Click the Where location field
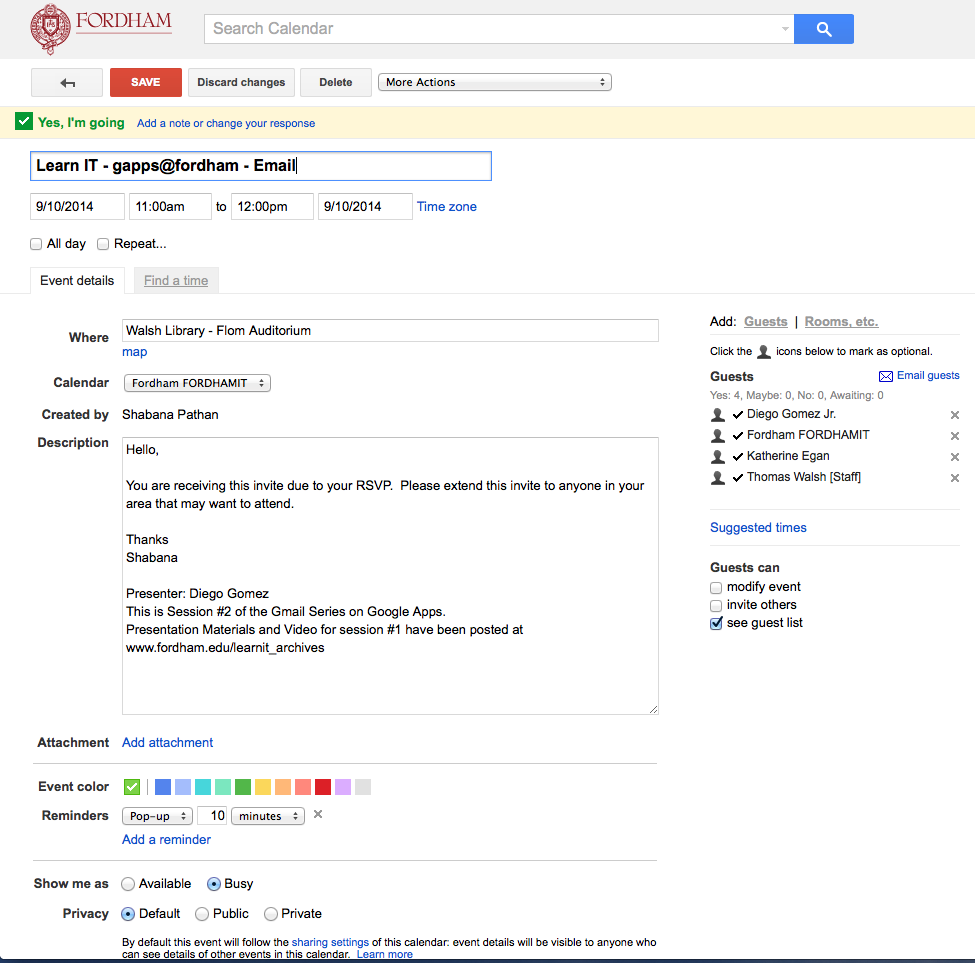Screen dimensions: 975x963 pos(390,331)
